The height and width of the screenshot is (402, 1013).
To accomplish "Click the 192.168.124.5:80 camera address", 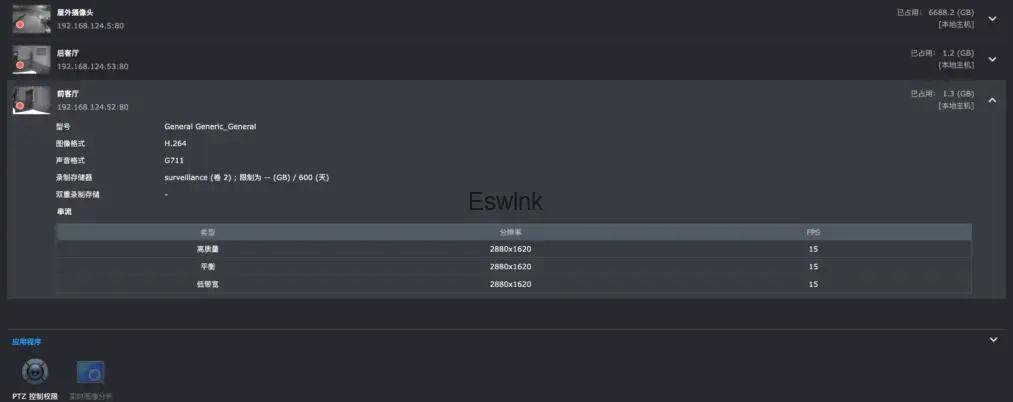I will pyautogui.click(x=91, y=25).
